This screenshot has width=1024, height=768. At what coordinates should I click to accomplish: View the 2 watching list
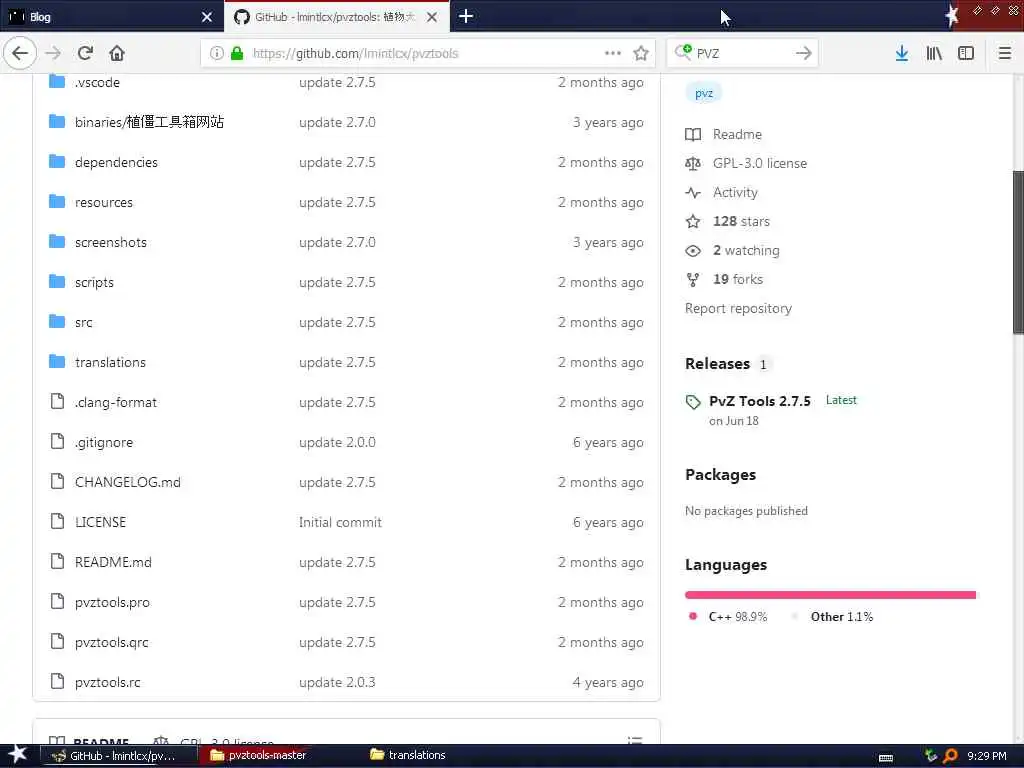(x=732, y=250)
